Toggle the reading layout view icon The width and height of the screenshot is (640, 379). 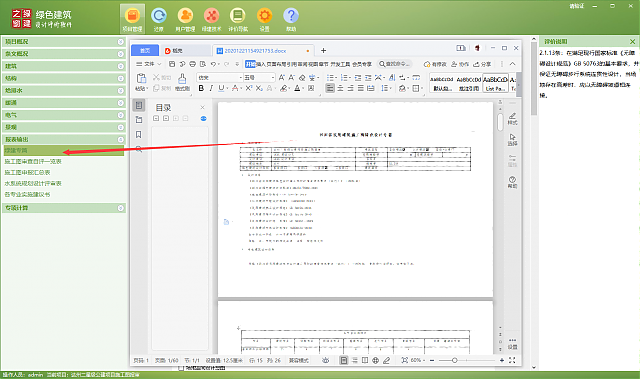365,360
